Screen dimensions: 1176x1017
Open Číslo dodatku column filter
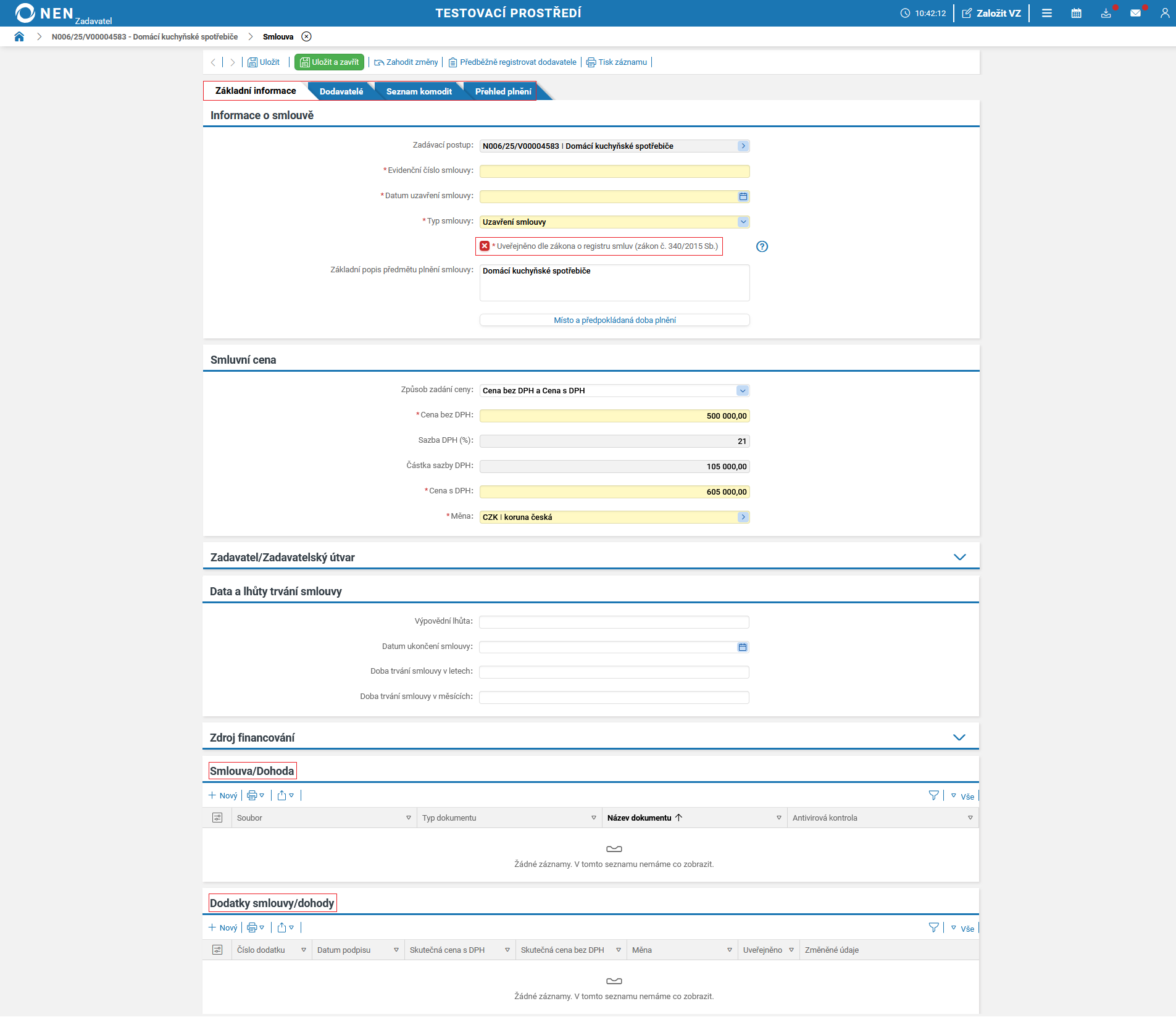click(304, 950)
